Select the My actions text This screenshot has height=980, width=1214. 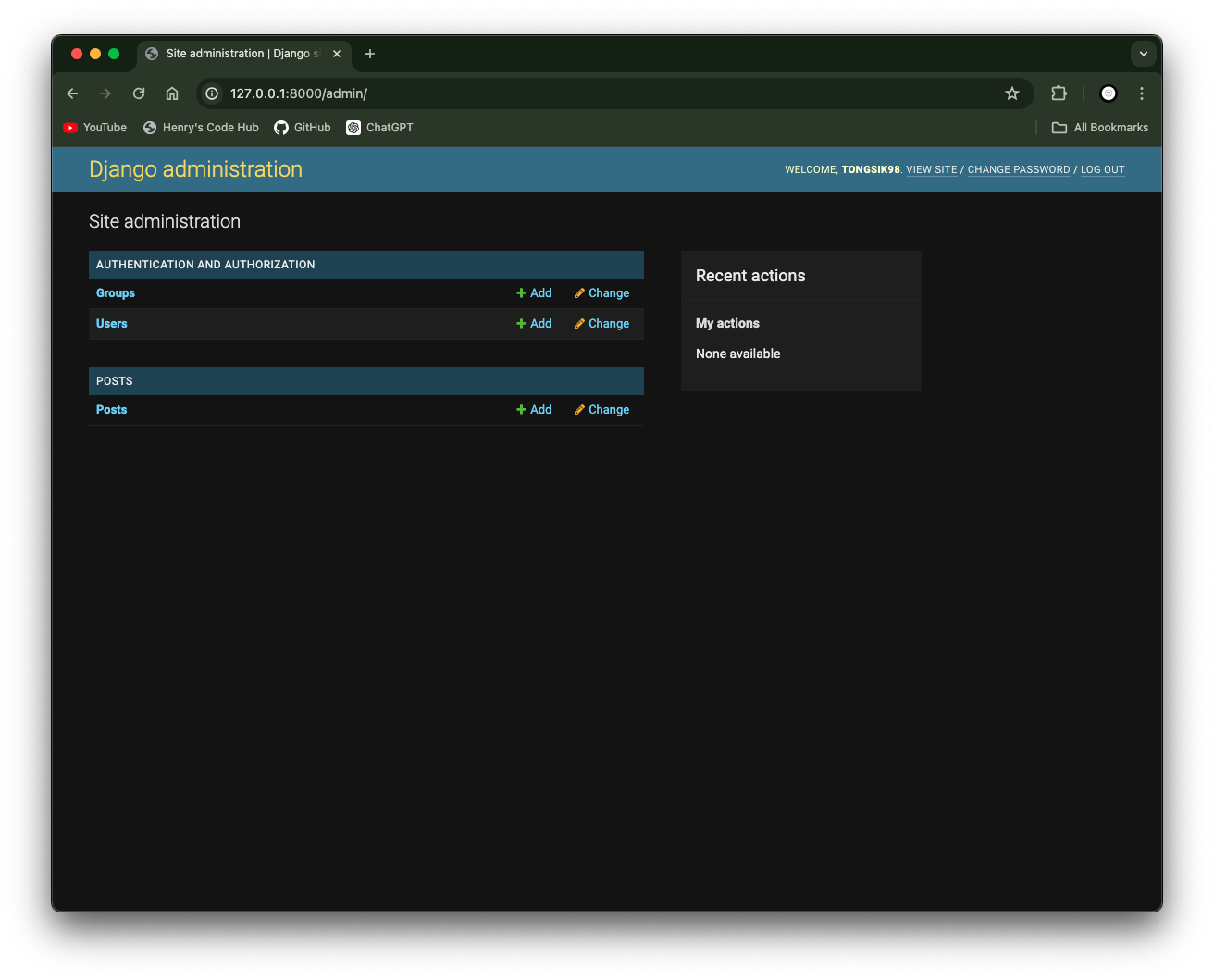727,323
